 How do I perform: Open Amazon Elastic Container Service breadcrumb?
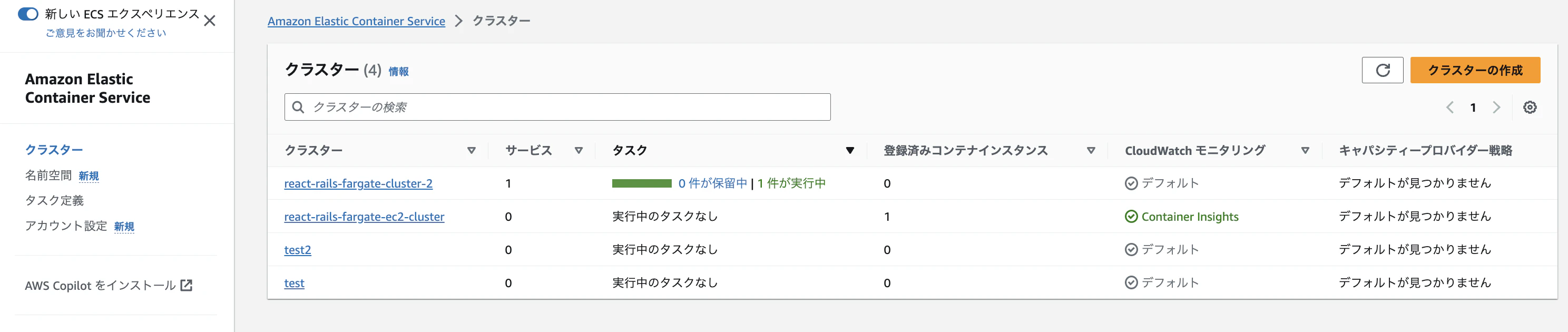(x=356, y=21)
